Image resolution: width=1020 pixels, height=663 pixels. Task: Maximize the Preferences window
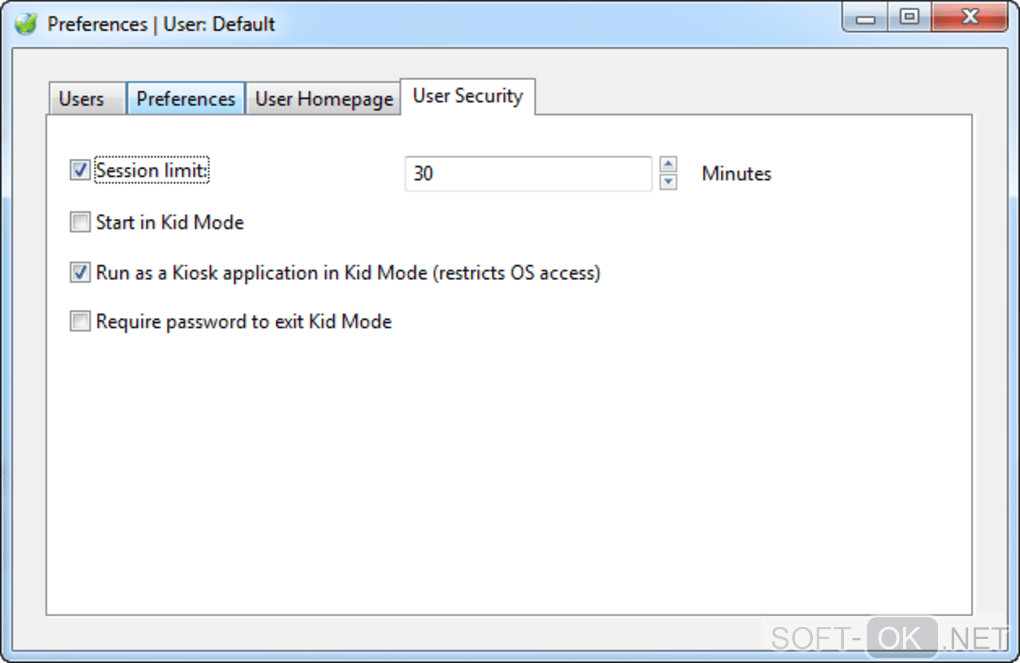click(x=909, y=18)
